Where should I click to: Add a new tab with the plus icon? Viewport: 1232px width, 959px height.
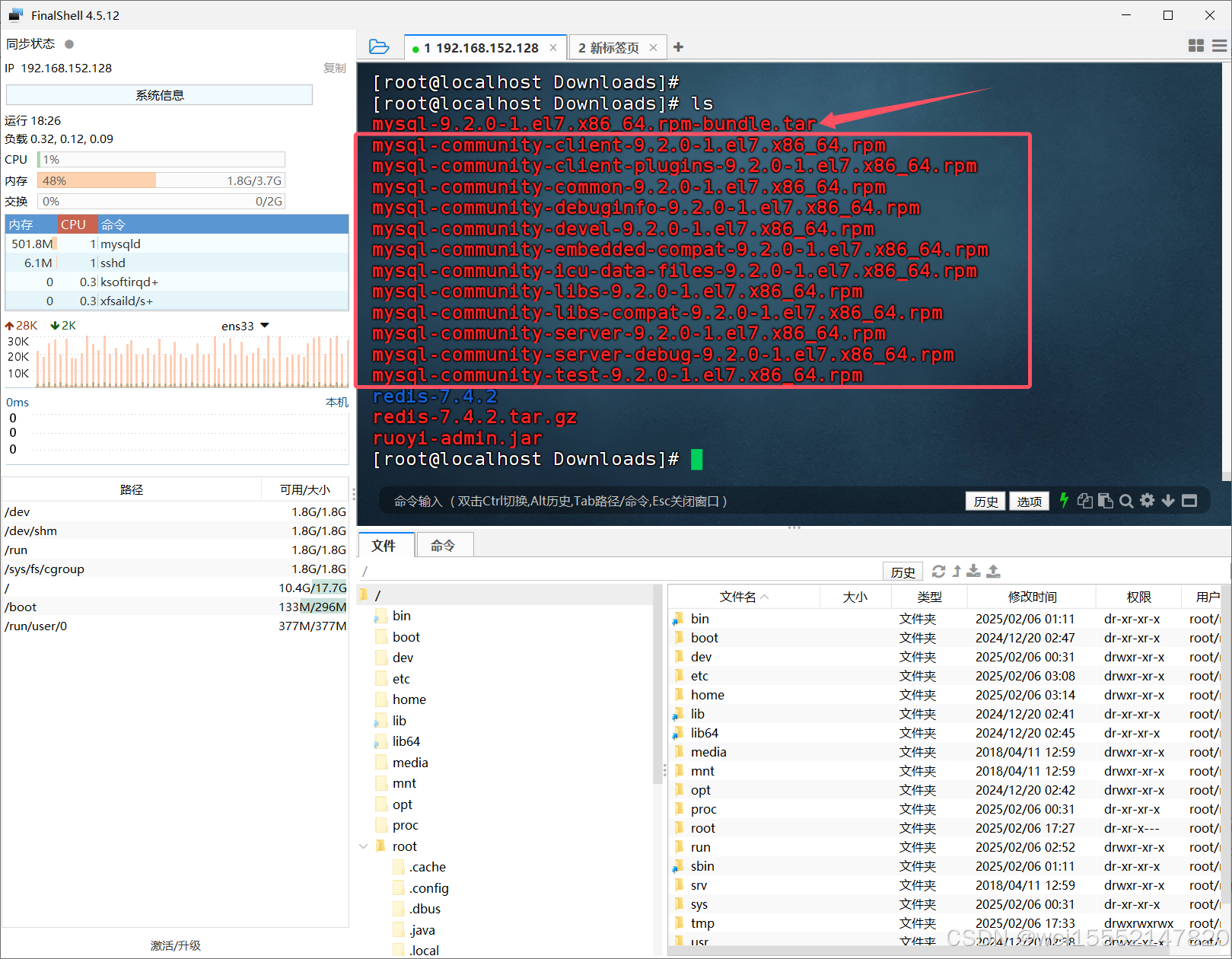[678, 47]
